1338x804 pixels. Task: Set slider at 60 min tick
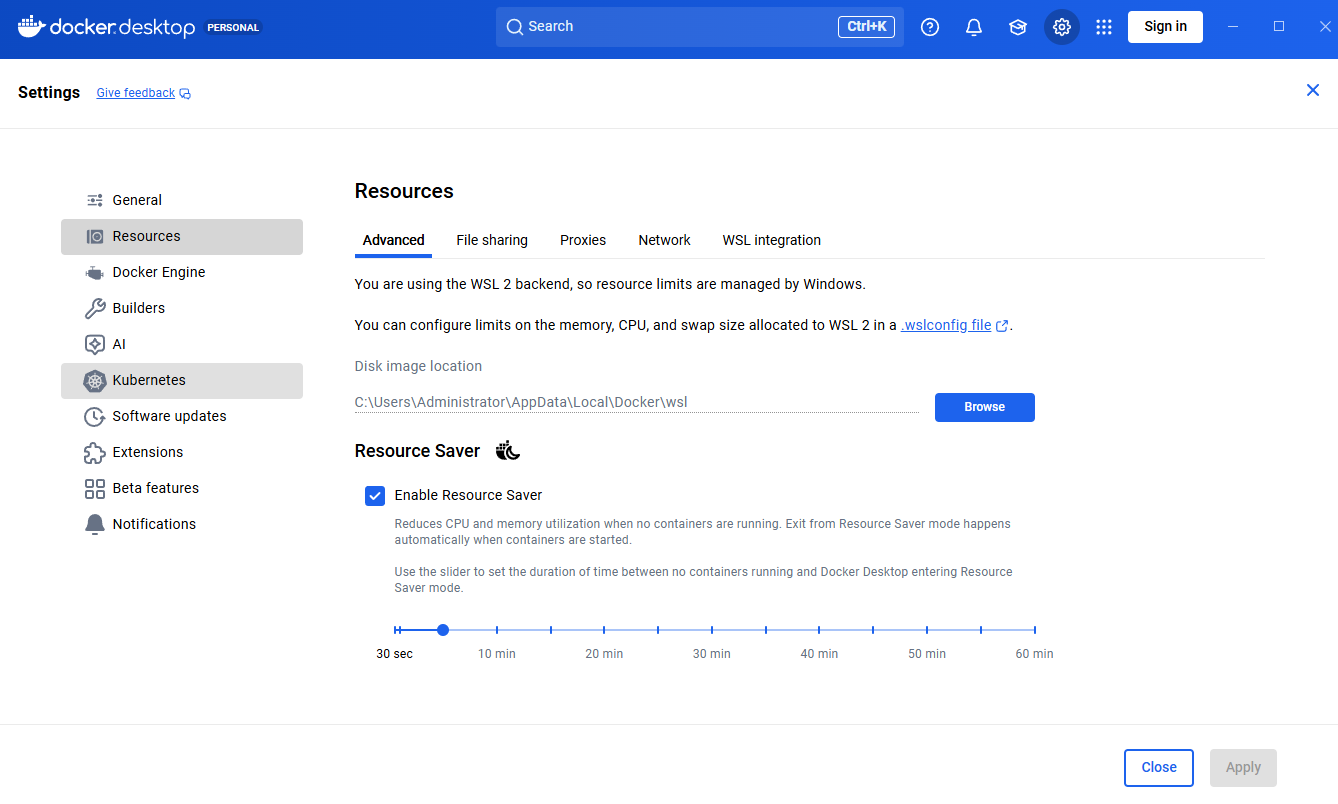[x=1035, y=630]
